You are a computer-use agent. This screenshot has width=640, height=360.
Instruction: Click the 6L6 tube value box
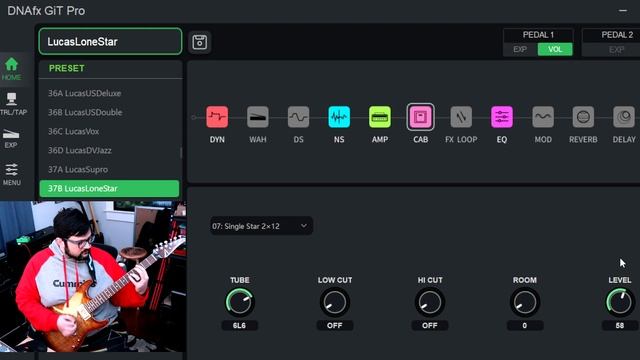click(240, 325)
